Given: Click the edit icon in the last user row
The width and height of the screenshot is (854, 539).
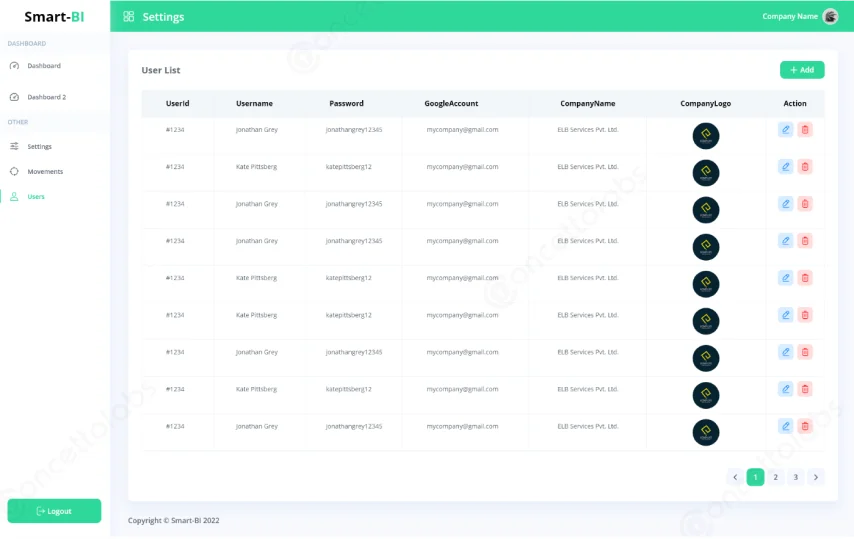Looking at the screenshot, I should click(x=785, y=426).
